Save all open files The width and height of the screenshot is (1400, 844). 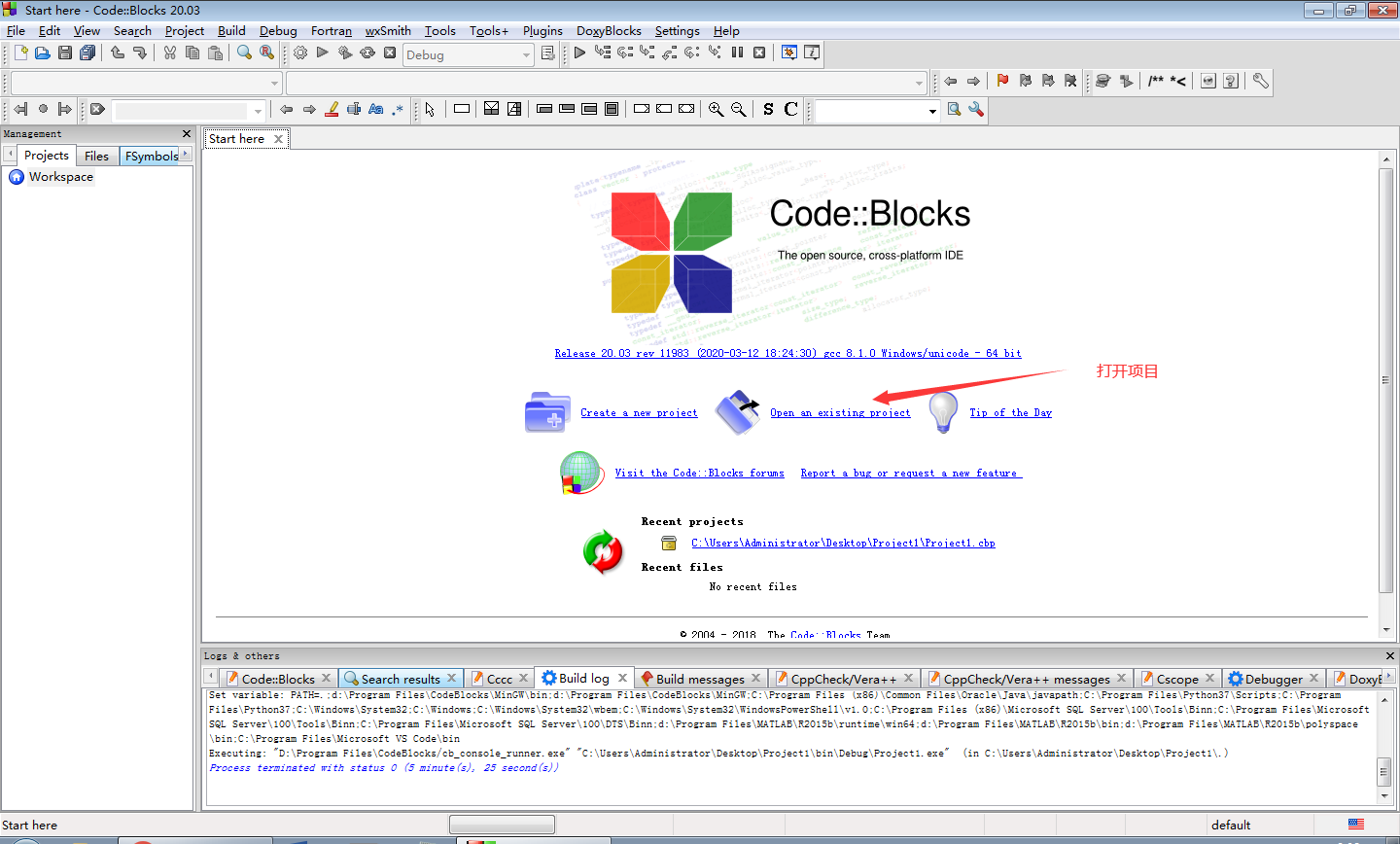(87, 53)
